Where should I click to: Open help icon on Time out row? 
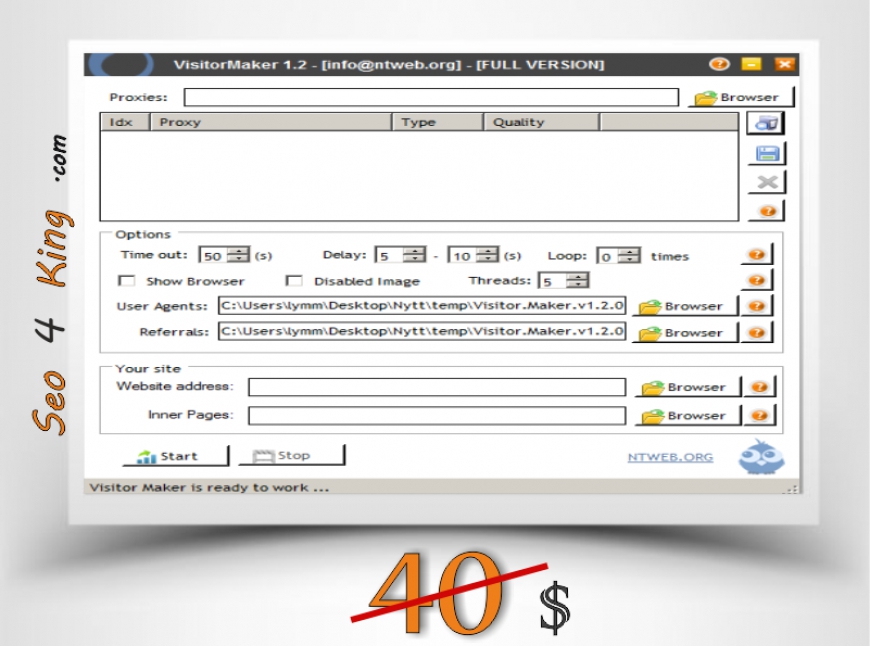click(757, 255)
